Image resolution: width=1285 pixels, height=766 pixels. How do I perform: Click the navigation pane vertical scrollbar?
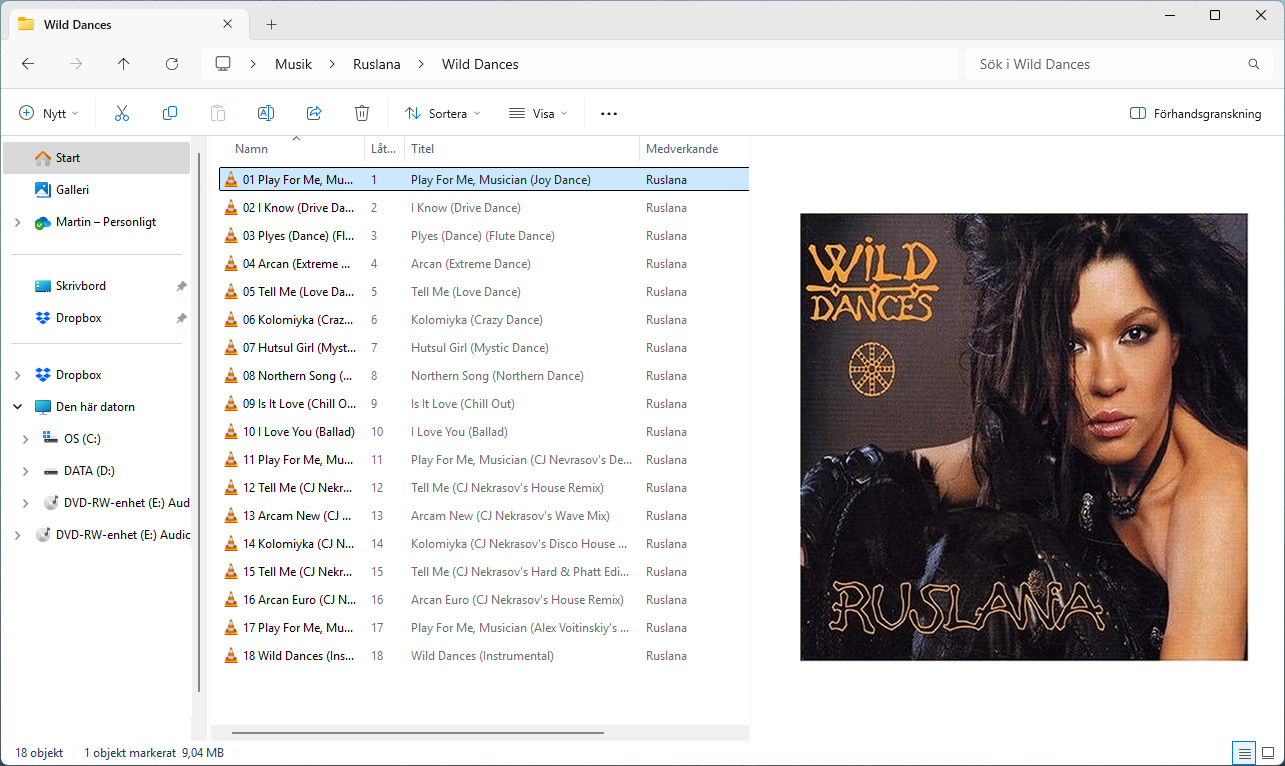tap(199, 420)
